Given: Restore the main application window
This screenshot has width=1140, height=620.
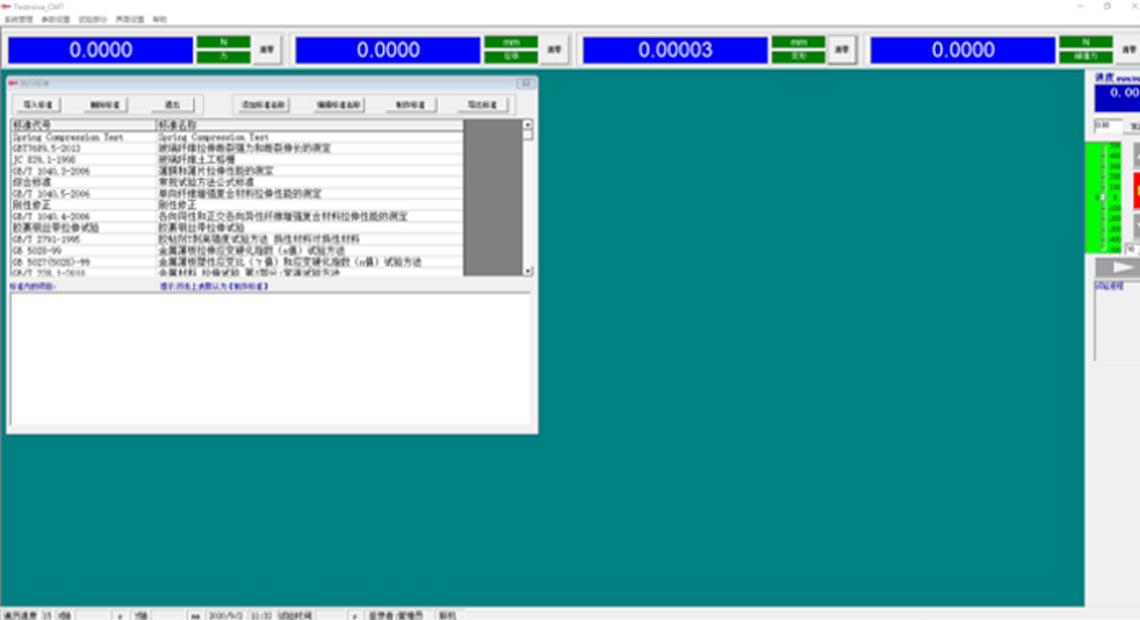Looking at the screenshot, I should pyautogui.click(x=1107, y=6).
